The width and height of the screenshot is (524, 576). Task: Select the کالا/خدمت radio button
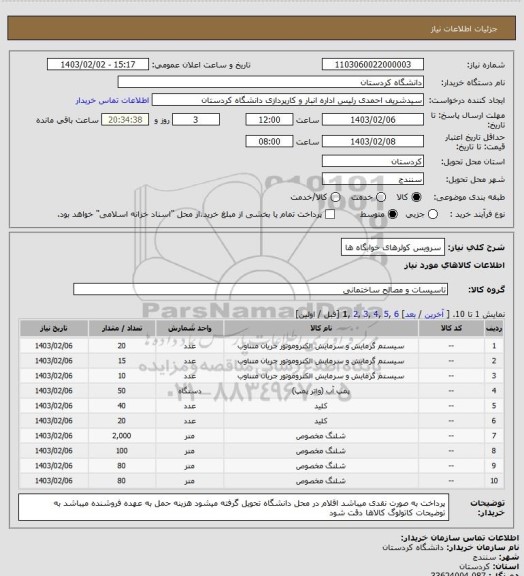click(335, 197)
